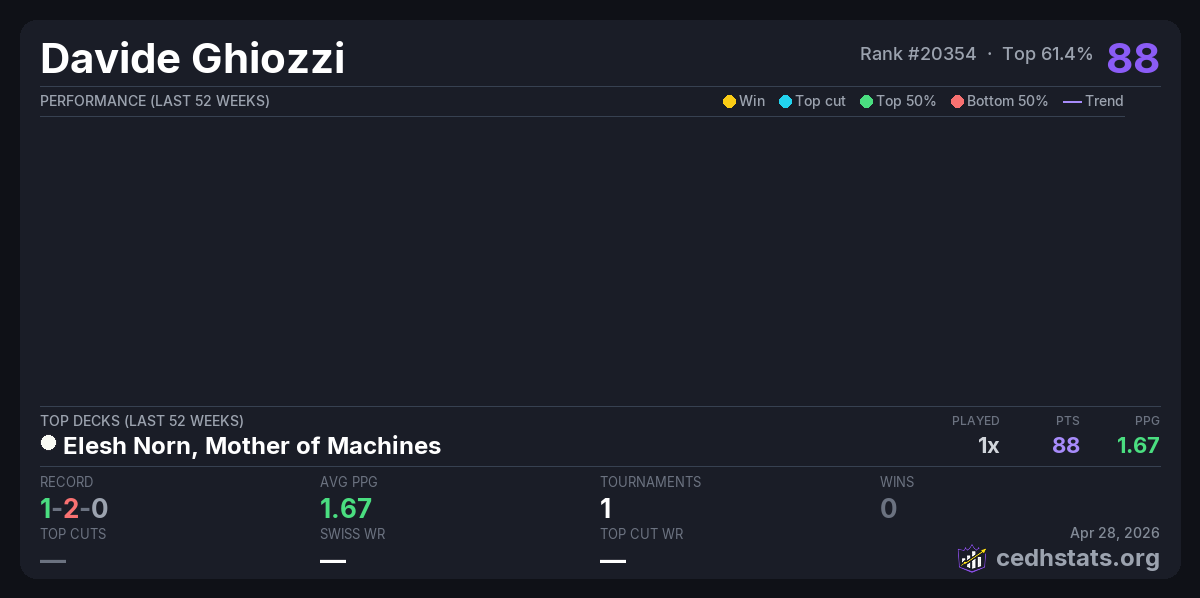Screen dimensions: 1200x598
Task: Toggle the Trend legend label
Action: 1104,101
